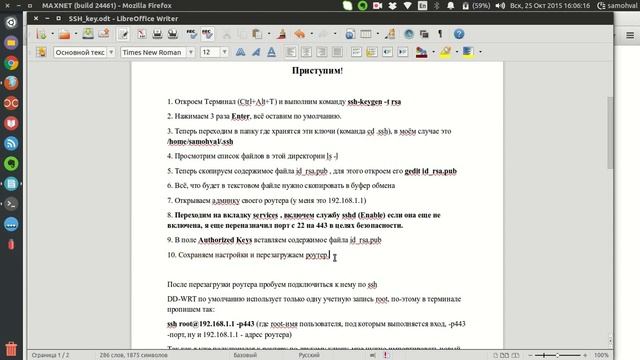This screenshot has width=640, height=360.
Task: Click the document-modified save indicator
Action: (386, 355)
